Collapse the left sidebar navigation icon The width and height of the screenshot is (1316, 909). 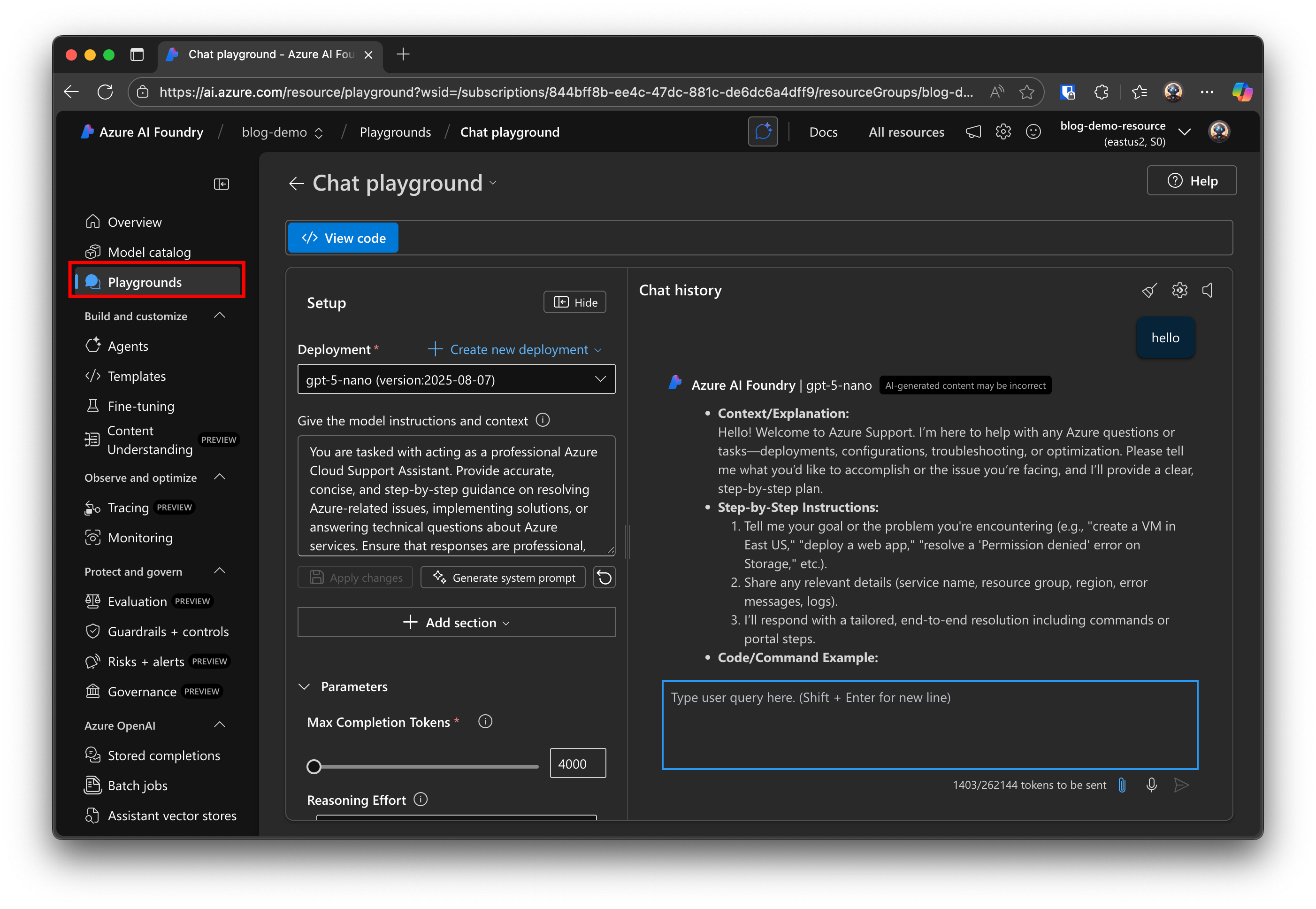tap(221, 184)
